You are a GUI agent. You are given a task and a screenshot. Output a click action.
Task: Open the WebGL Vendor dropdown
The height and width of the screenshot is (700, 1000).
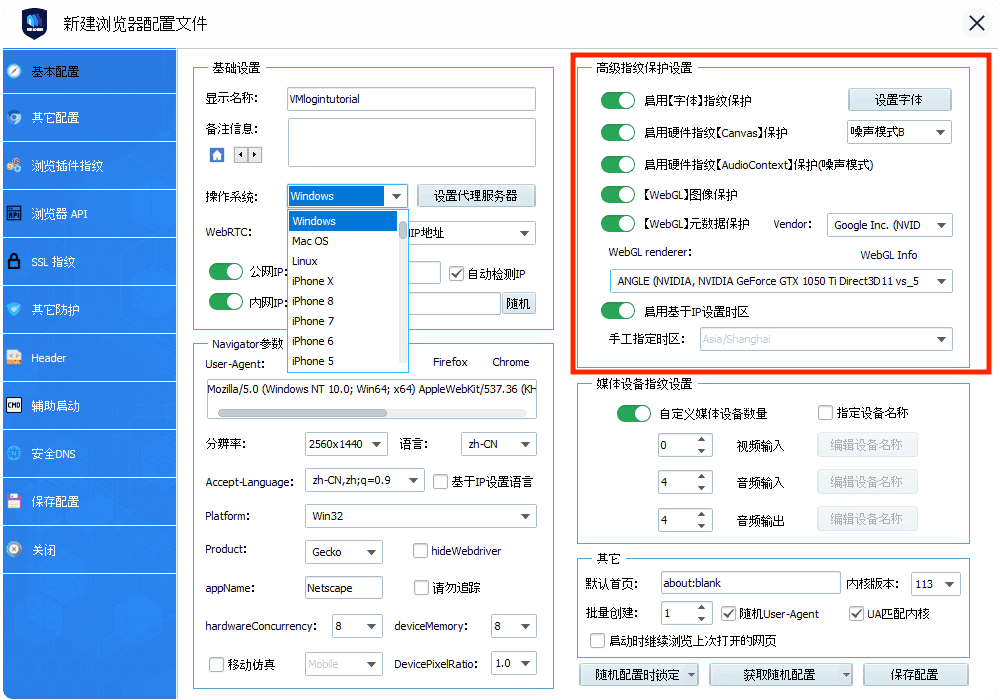click(889, 225)
